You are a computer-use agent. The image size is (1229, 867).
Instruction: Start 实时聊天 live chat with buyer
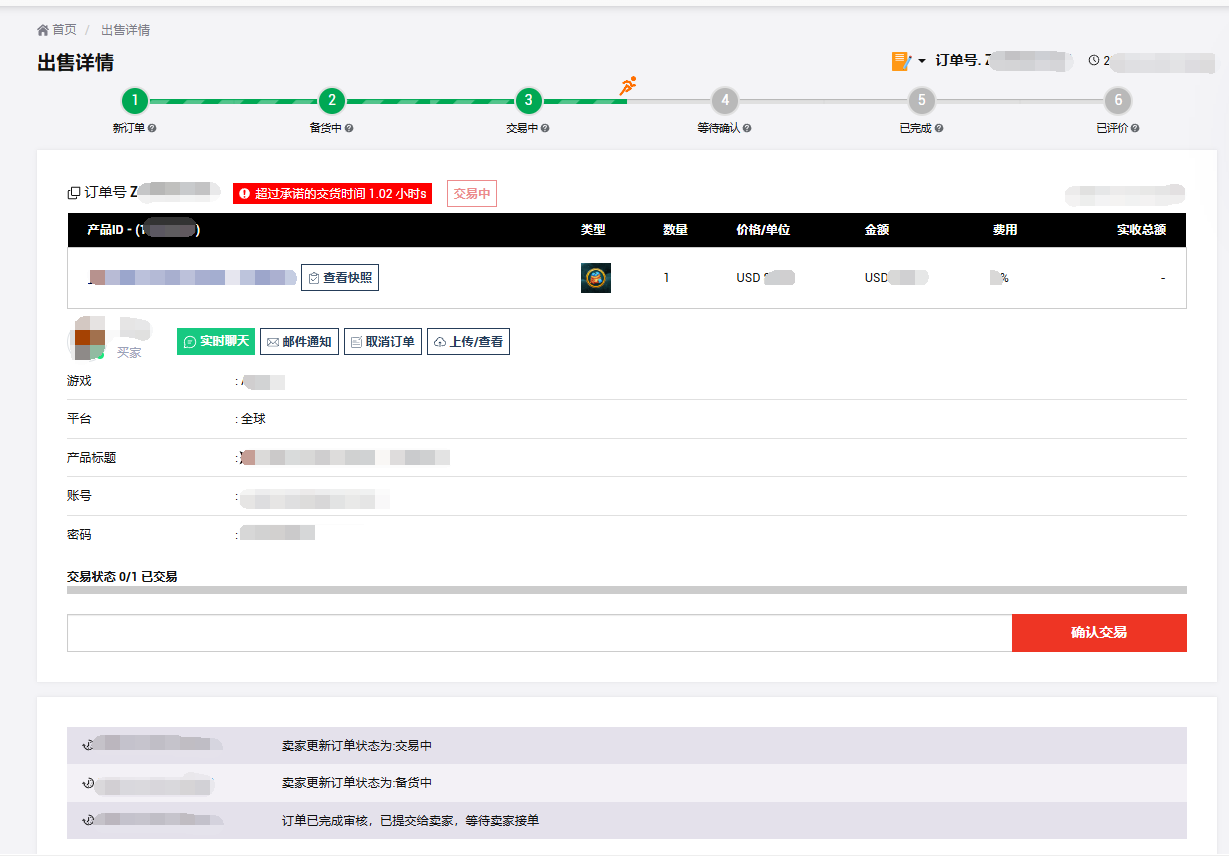pyautogui.click(x=216, y=342)
